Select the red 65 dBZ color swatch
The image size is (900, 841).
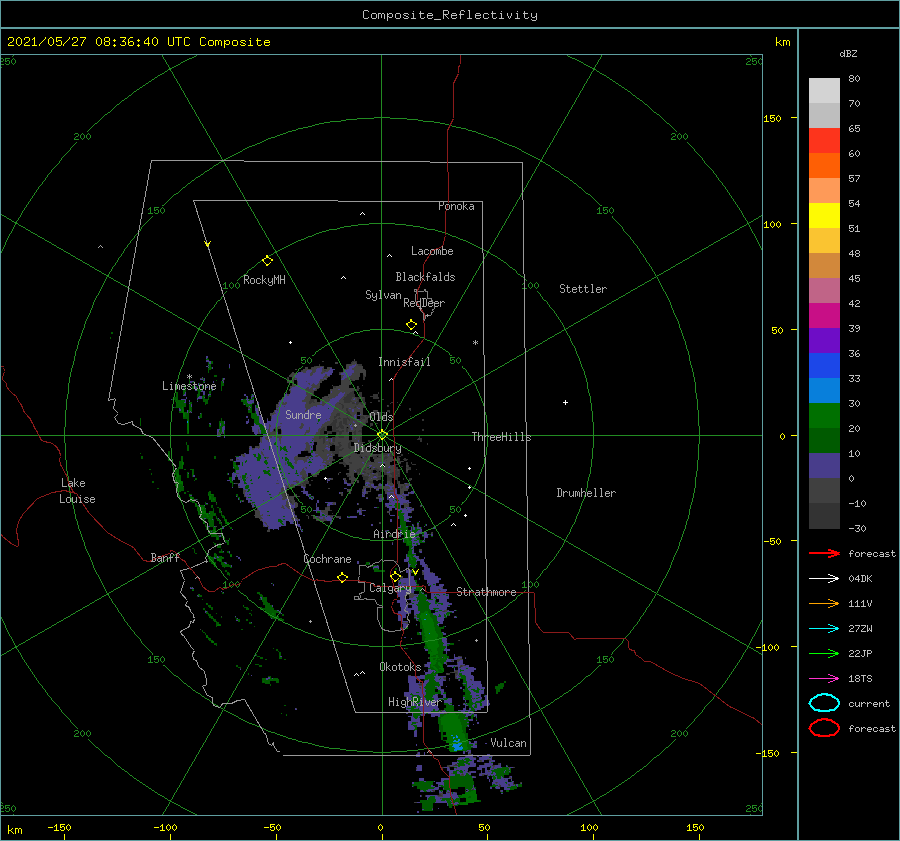pos(824,140)
